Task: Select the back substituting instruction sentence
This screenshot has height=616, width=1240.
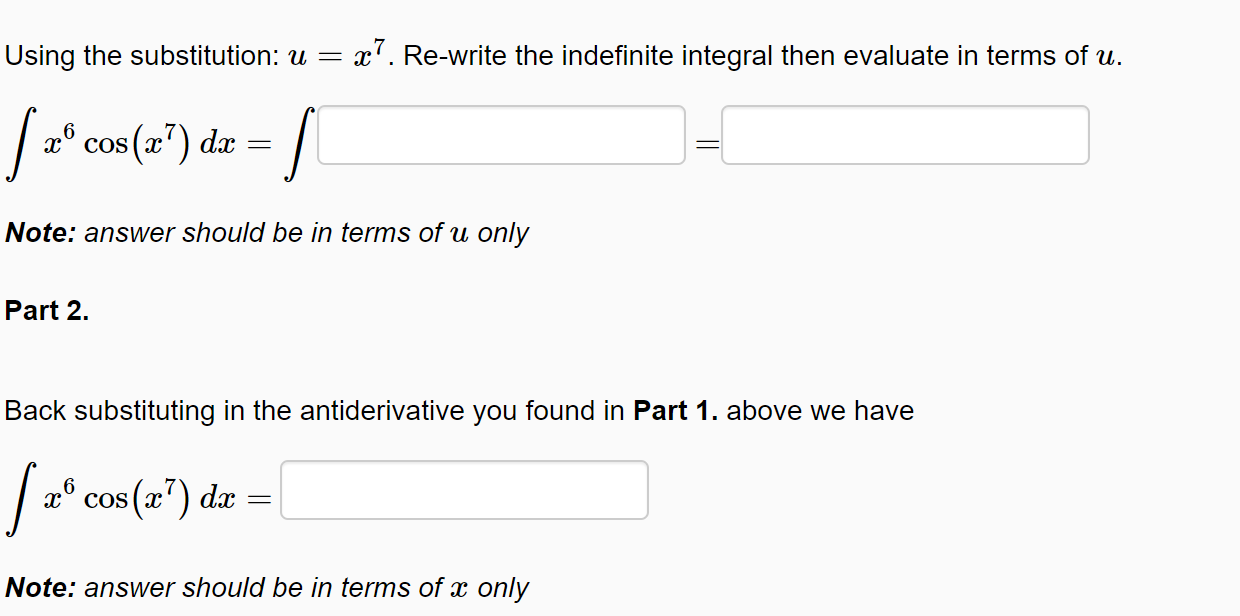Action: (458, 410)
